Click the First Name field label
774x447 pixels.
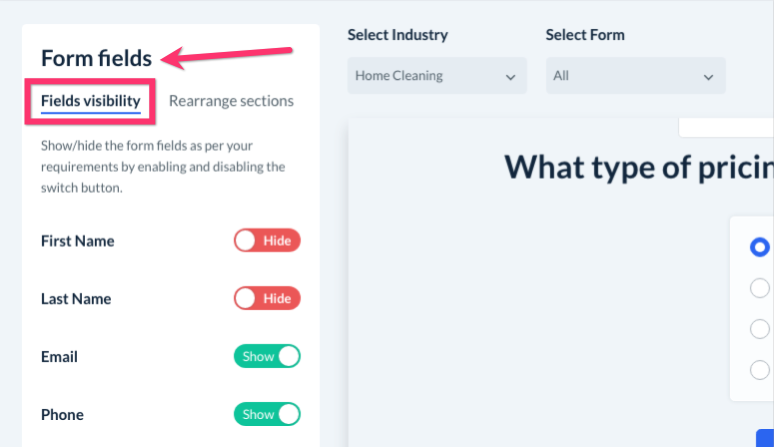tap(78, 241)
